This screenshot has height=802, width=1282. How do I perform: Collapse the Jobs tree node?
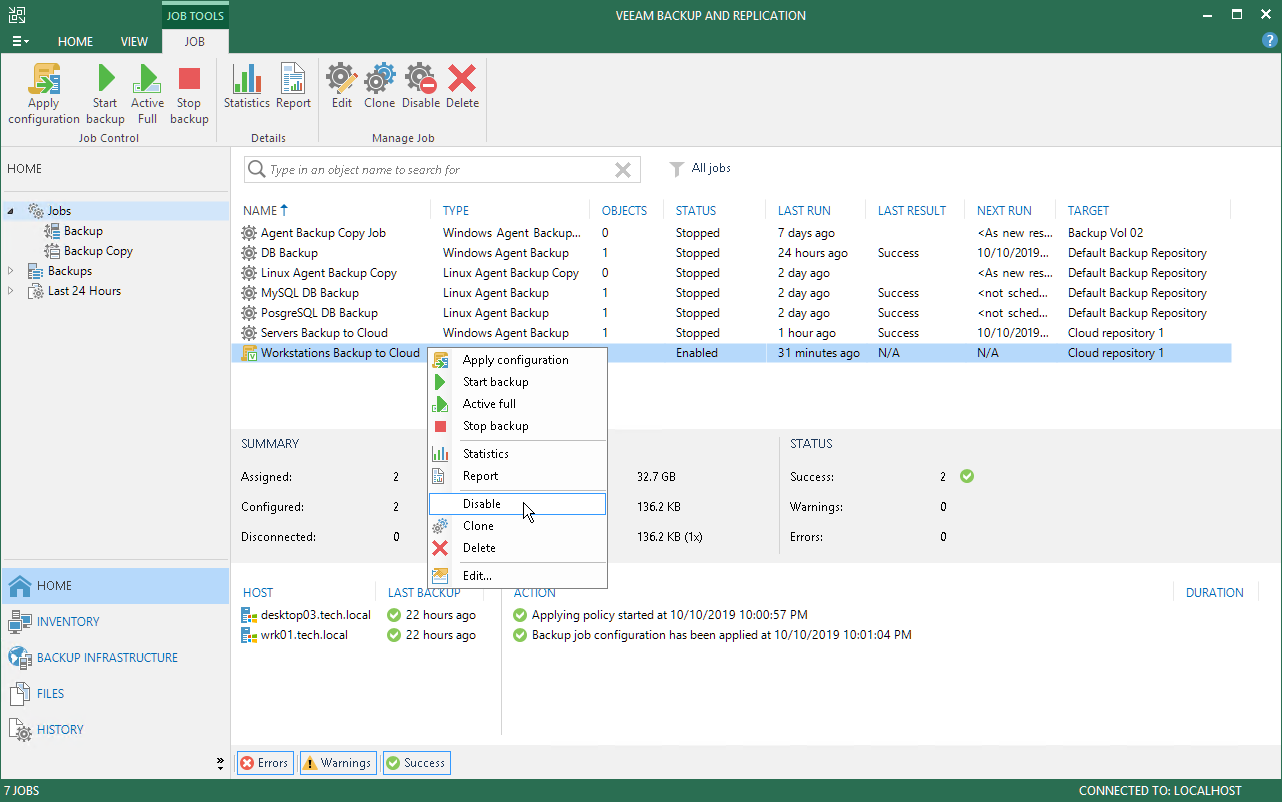click(x=11, y=211)
